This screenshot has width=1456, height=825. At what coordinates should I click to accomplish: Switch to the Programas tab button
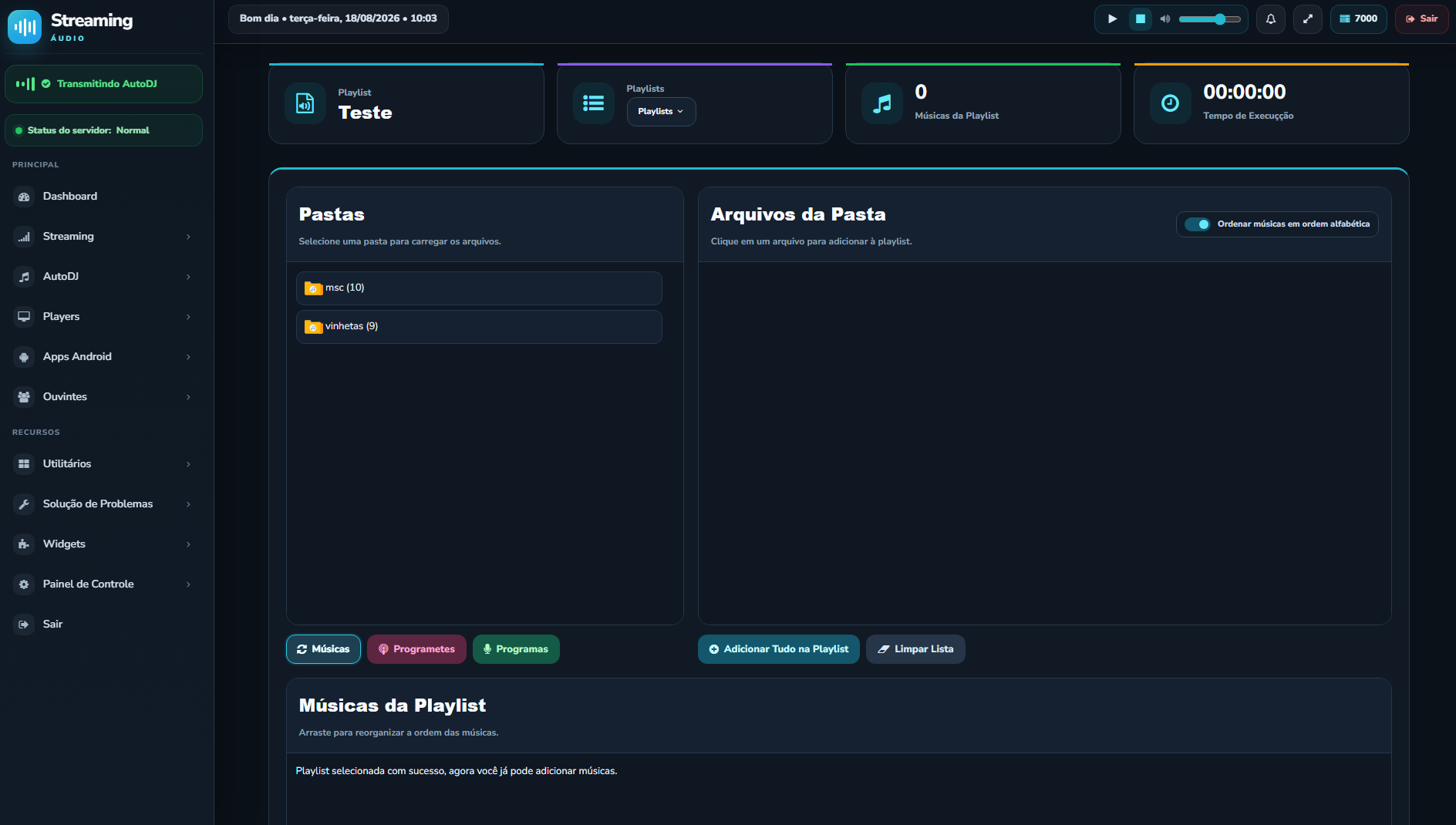click(516, 649)
